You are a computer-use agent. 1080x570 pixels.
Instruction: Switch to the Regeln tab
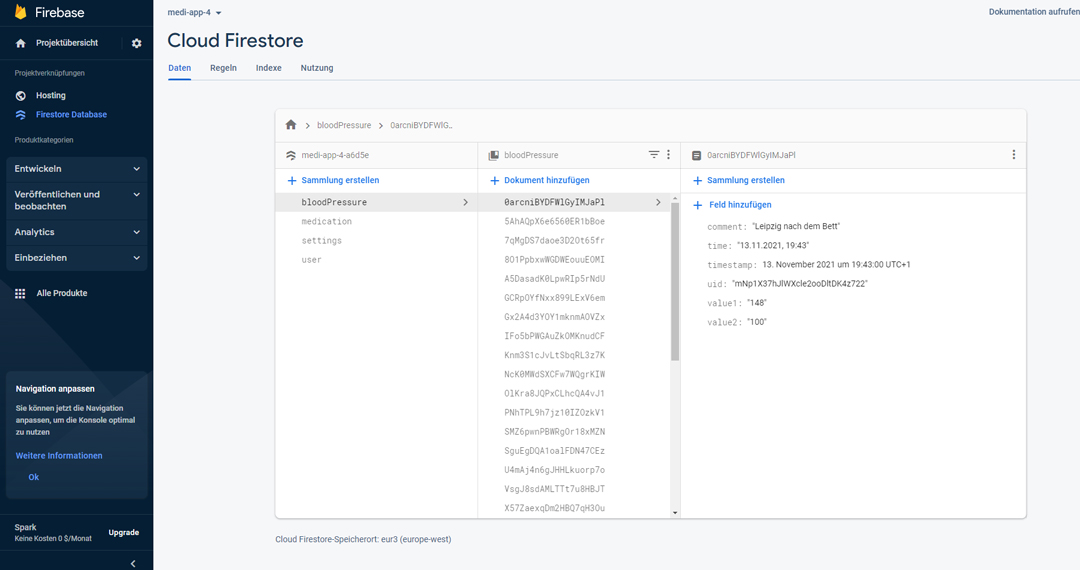(x=223, y=68)
